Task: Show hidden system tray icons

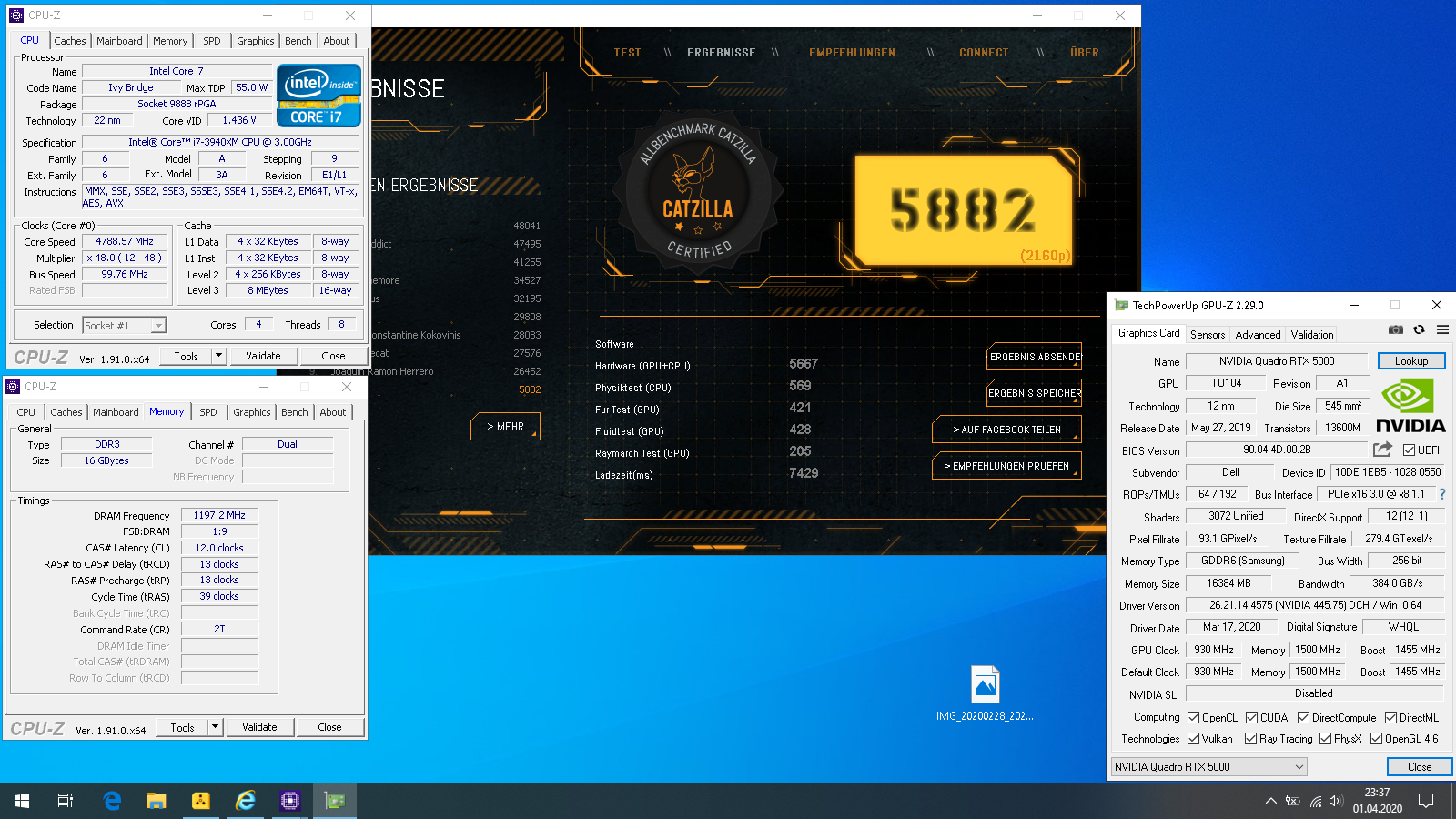Action: (x=1270, y=801)
